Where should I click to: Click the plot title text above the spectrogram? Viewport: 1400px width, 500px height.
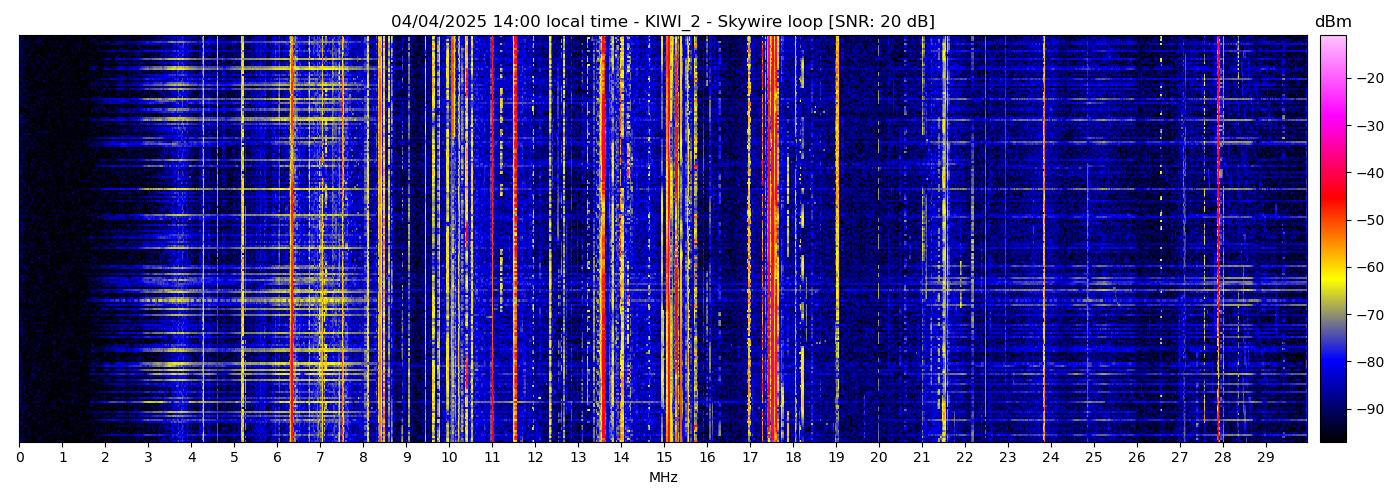click(x=662, y=22)
